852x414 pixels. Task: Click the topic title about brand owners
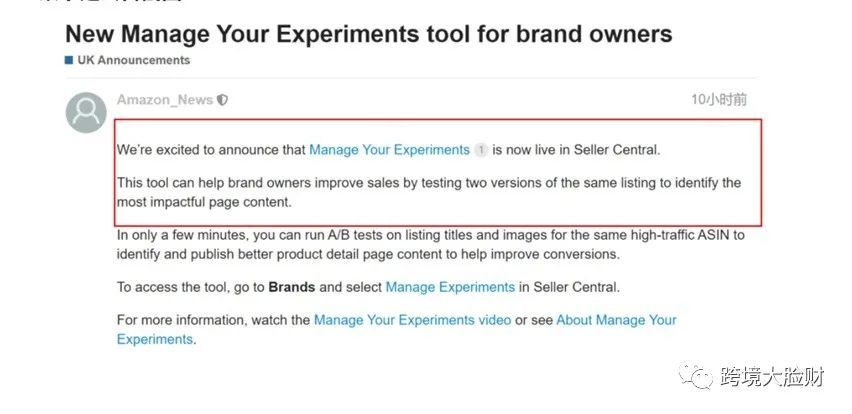click(368, 34)
